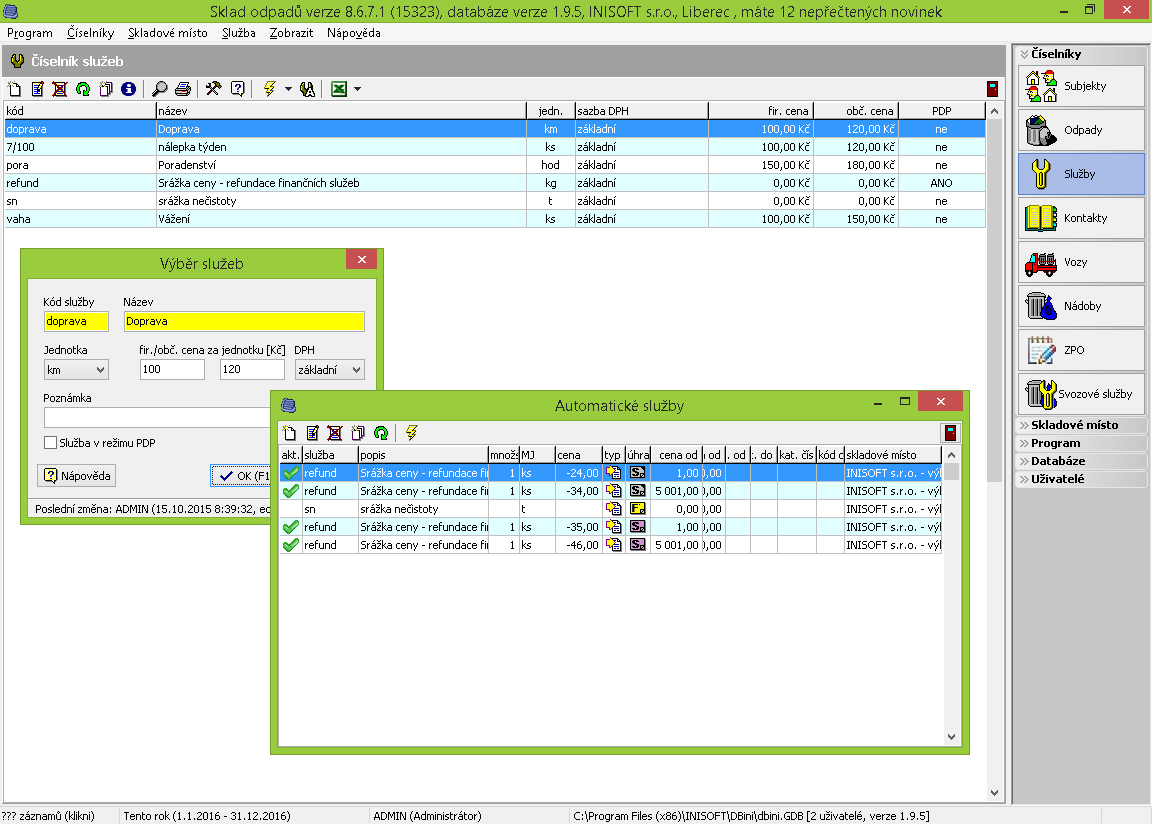Expand the Databáze sidebar section

tap(1080, 460)
